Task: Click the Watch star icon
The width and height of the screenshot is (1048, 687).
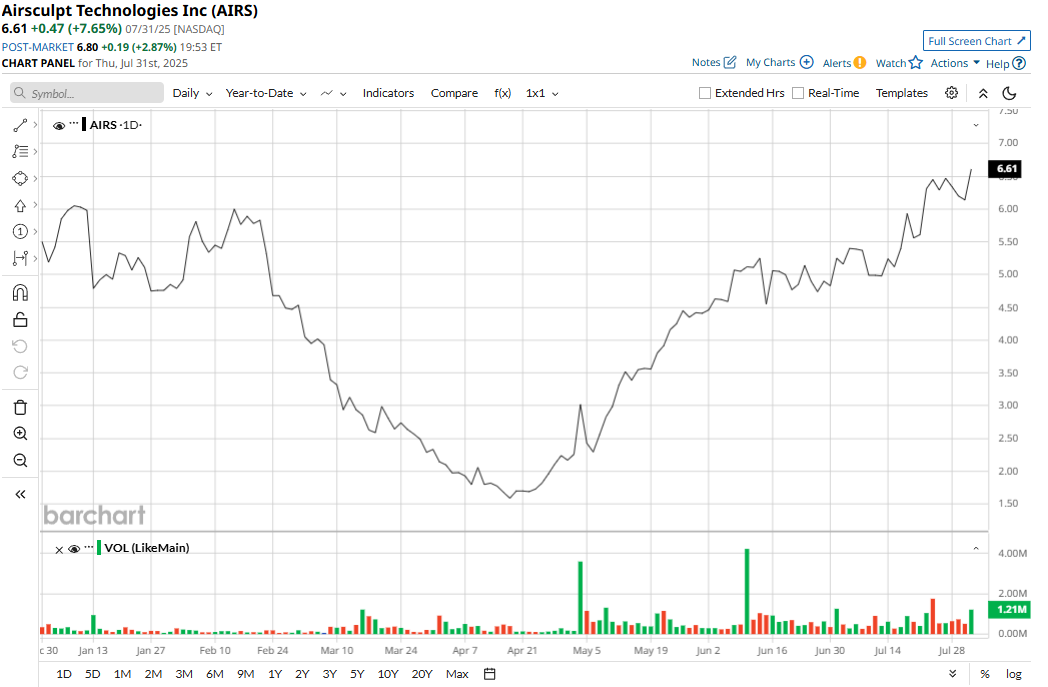Action: (x=916, y=62)
